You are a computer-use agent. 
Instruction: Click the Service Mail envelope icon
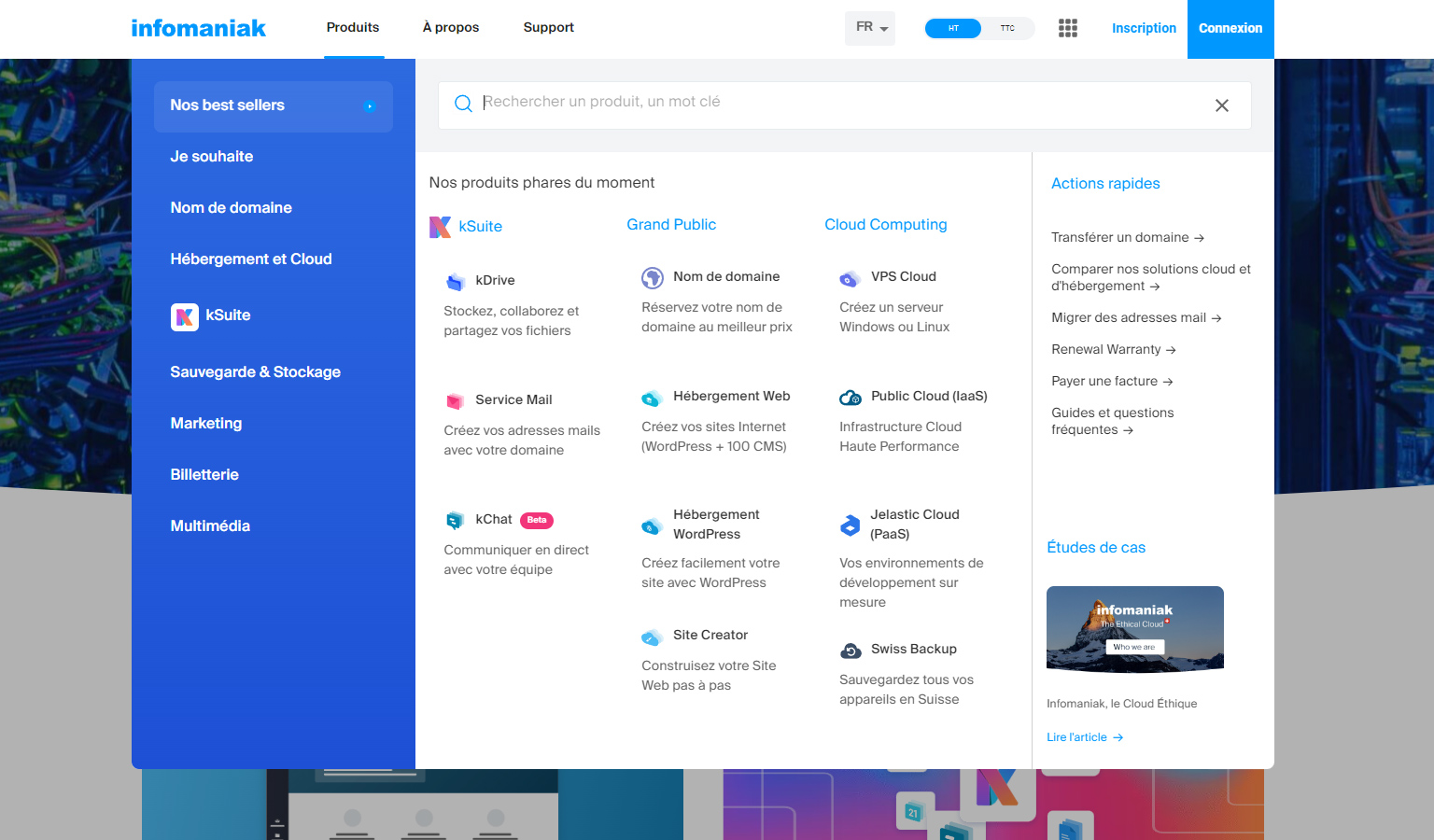pos(455,401)
